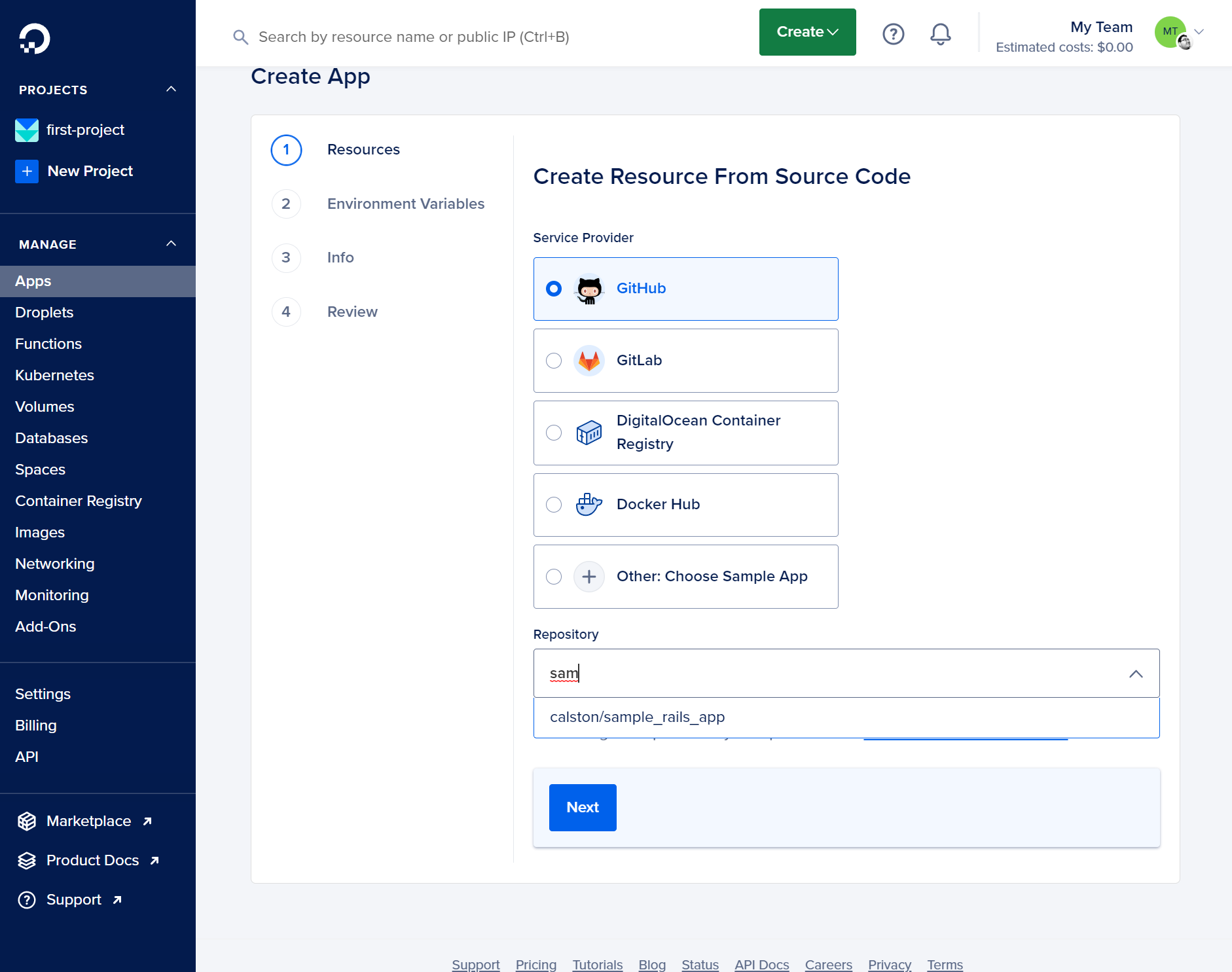Select the GitHub radio button
The width and height of the screenshot is (1232, 972).
554,289
